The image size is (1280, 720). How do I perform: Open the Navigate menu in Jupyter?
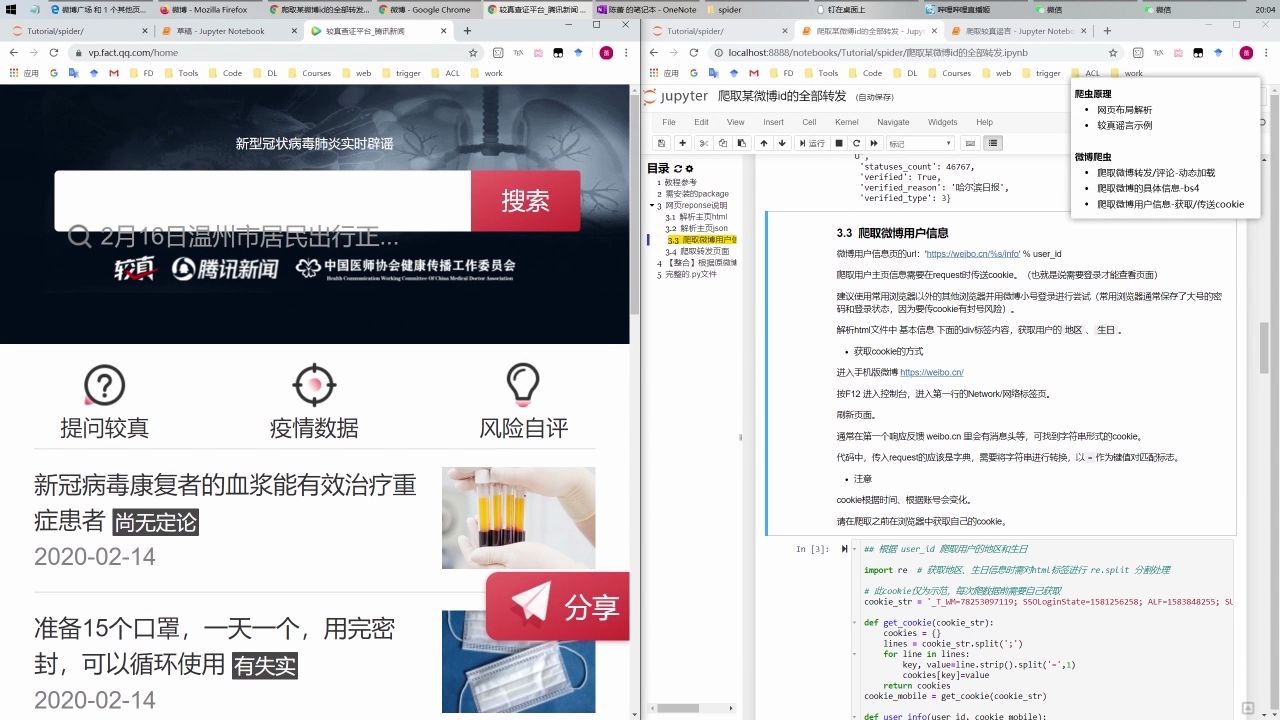pos(893,122)
